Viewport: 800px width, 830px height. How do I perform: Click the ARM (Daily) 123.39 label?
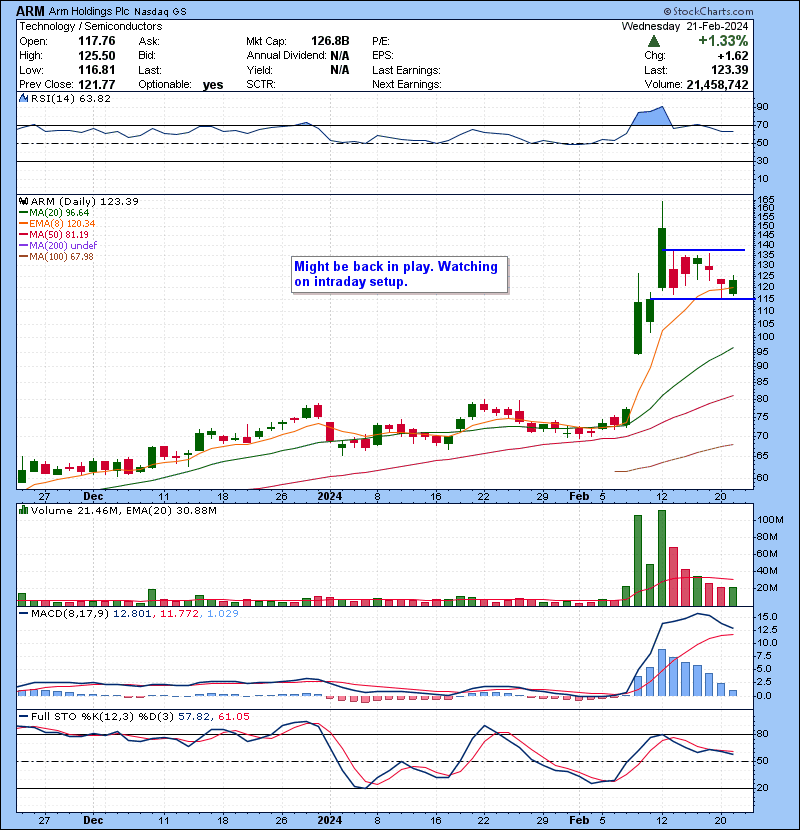(x=85, y=202)
